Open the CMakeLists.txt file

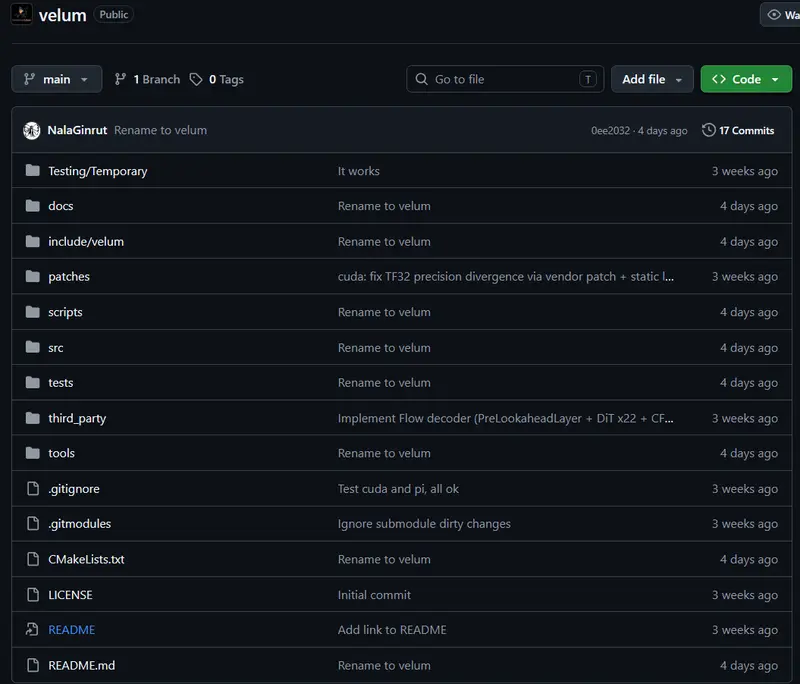[x=86, y=559]
